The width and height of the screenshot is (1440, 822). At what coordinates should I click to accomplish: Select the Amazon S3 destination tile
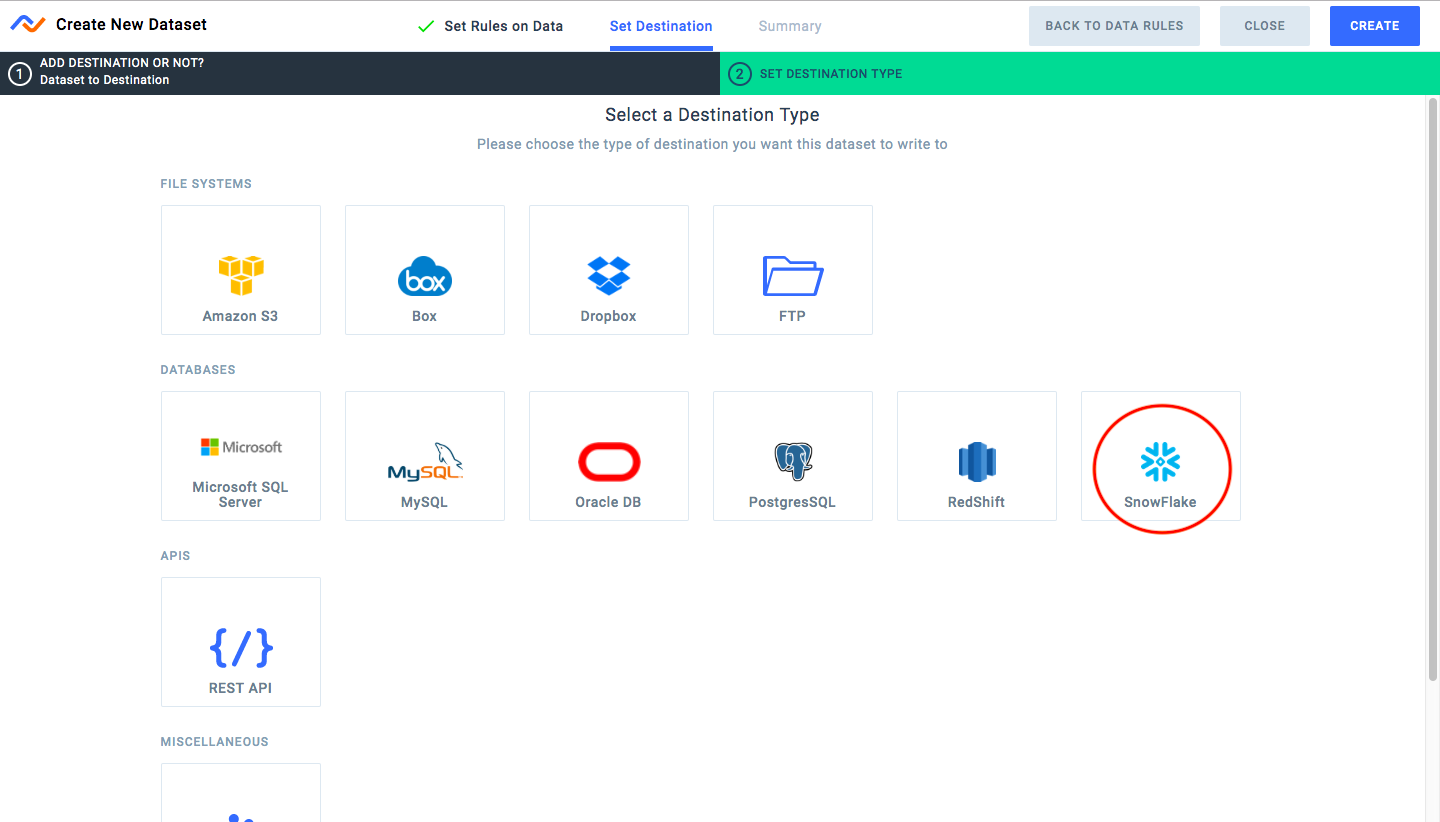click(241, 270)
